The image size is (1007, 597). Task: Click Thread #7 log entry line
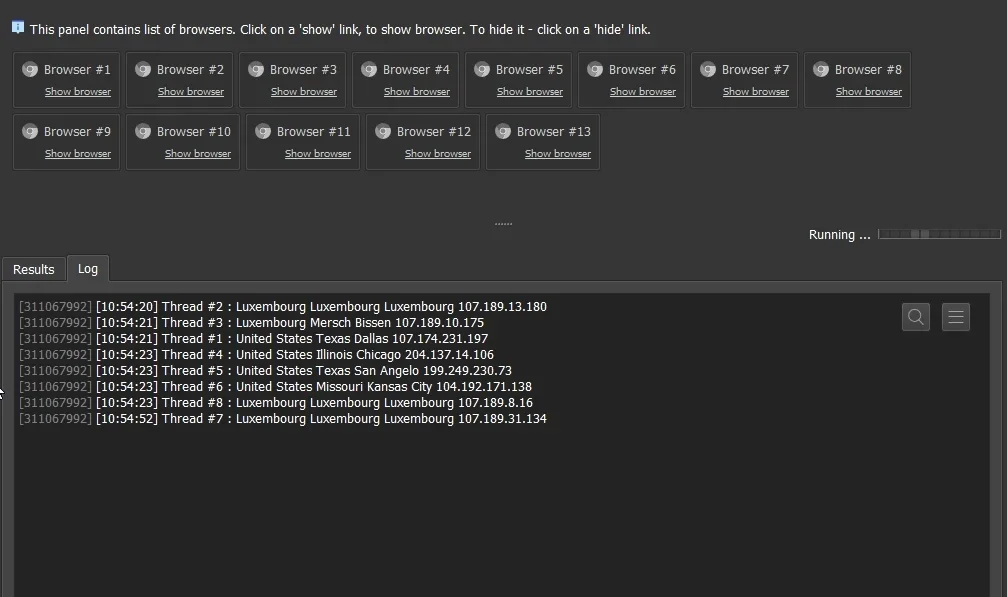(x=283, y=419)
